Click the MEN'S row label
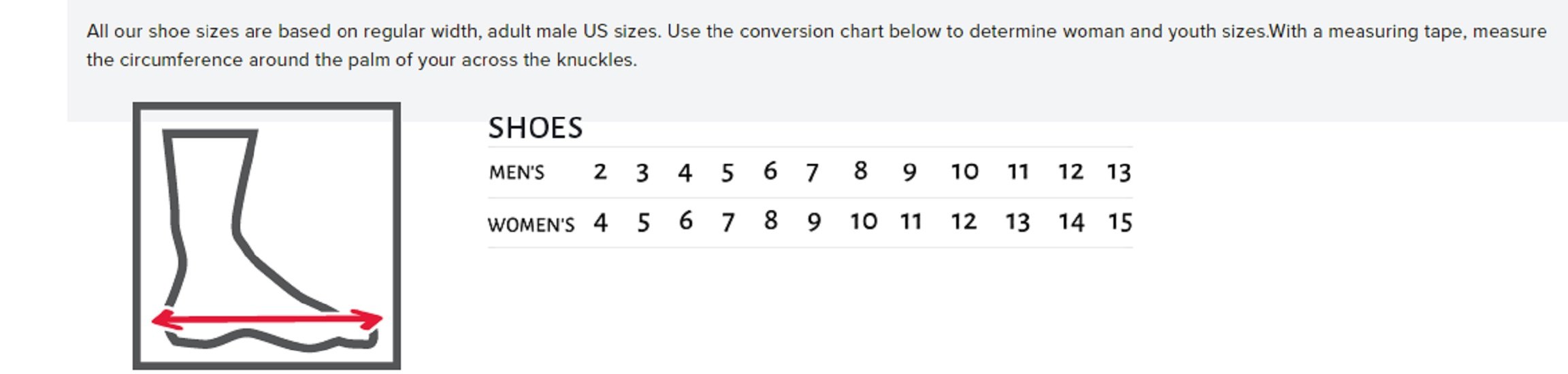1568x374 pixels. [x=517, y=173]
